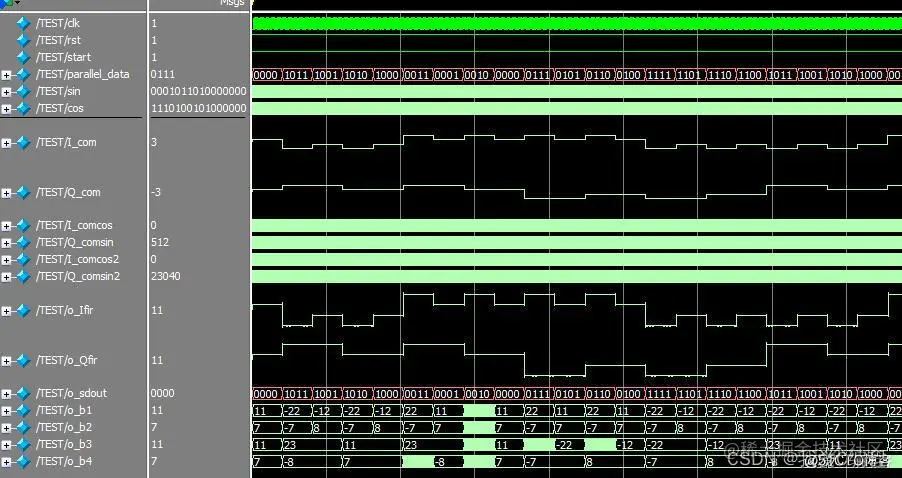
Task: Click the /TEST/I_comcos2 diamond icon
Action: pyautogui.click(x=23, y=259)
